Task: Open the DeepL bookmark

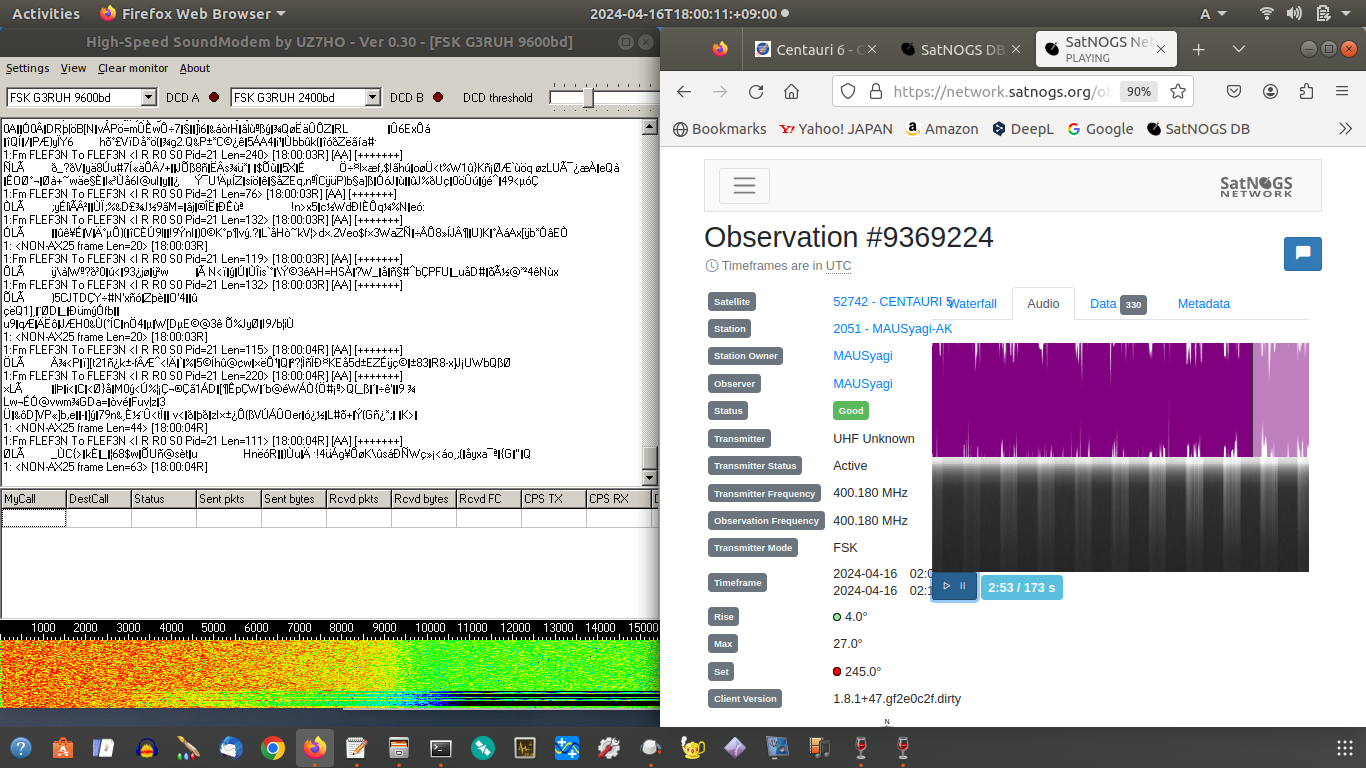Action: [x=1022, y=129]
